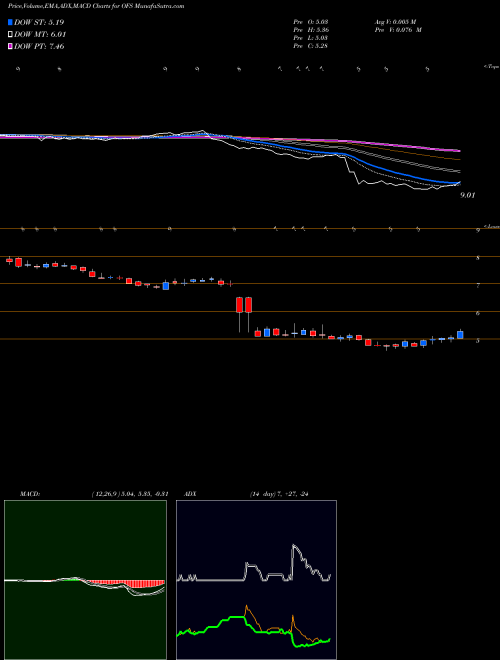This screenshot has height=660, width=500.
Task: Select the 'DOW MT: 6.01' legend text
Action: 40,35
